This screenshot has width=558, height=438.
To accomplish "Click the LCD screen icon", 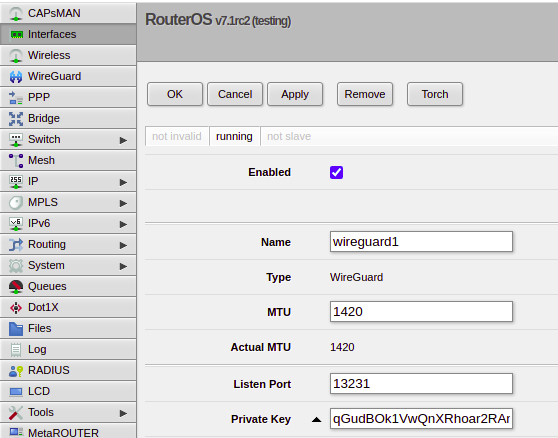I will tap(16, 391).
